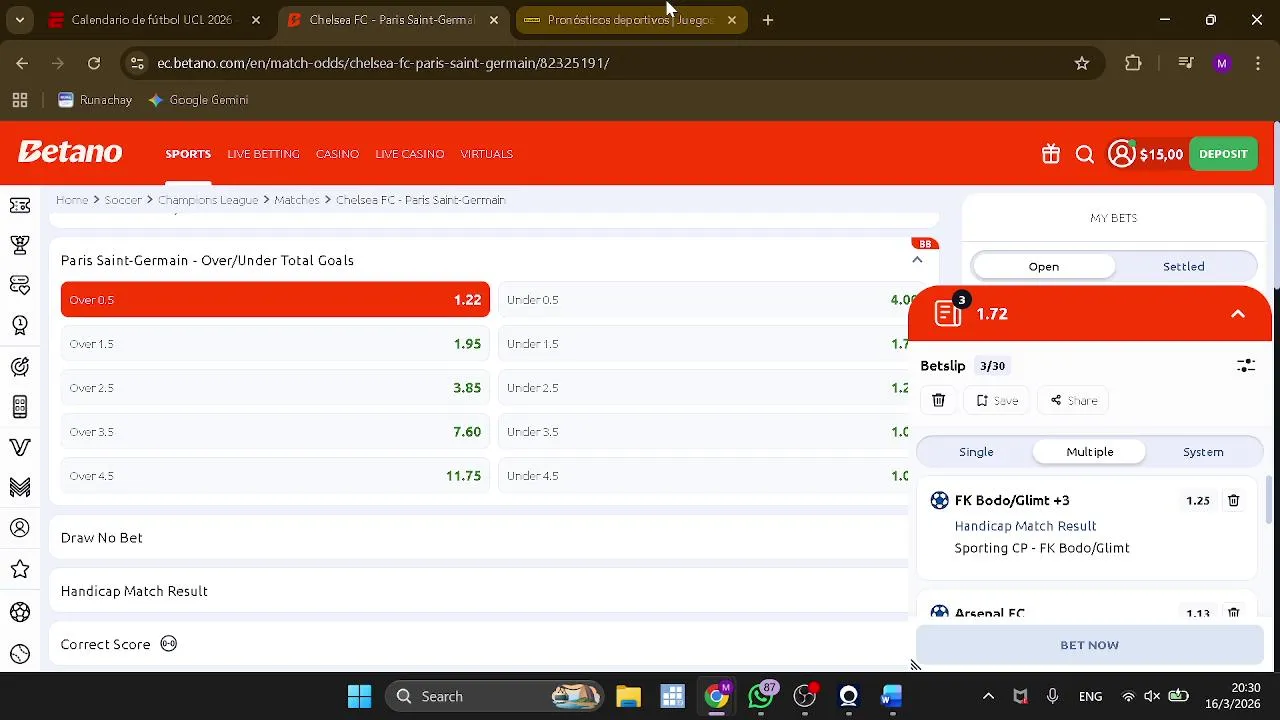The width and height of the screenshot is (1280, 720).
Task: Select the sidebar icon with heart badge
Action: point(20,285)
